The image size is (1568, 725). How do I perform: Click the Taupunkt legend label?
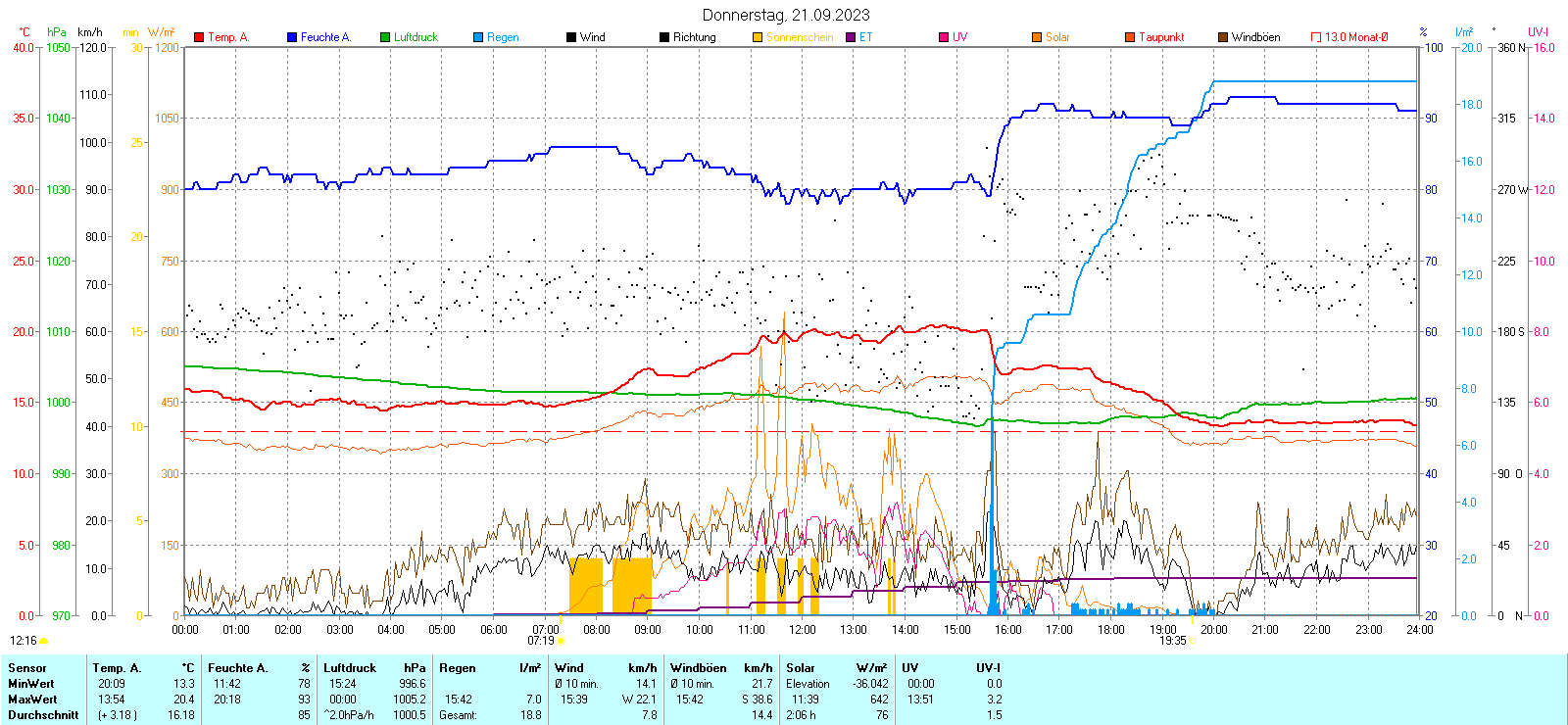pos(1161,37)
